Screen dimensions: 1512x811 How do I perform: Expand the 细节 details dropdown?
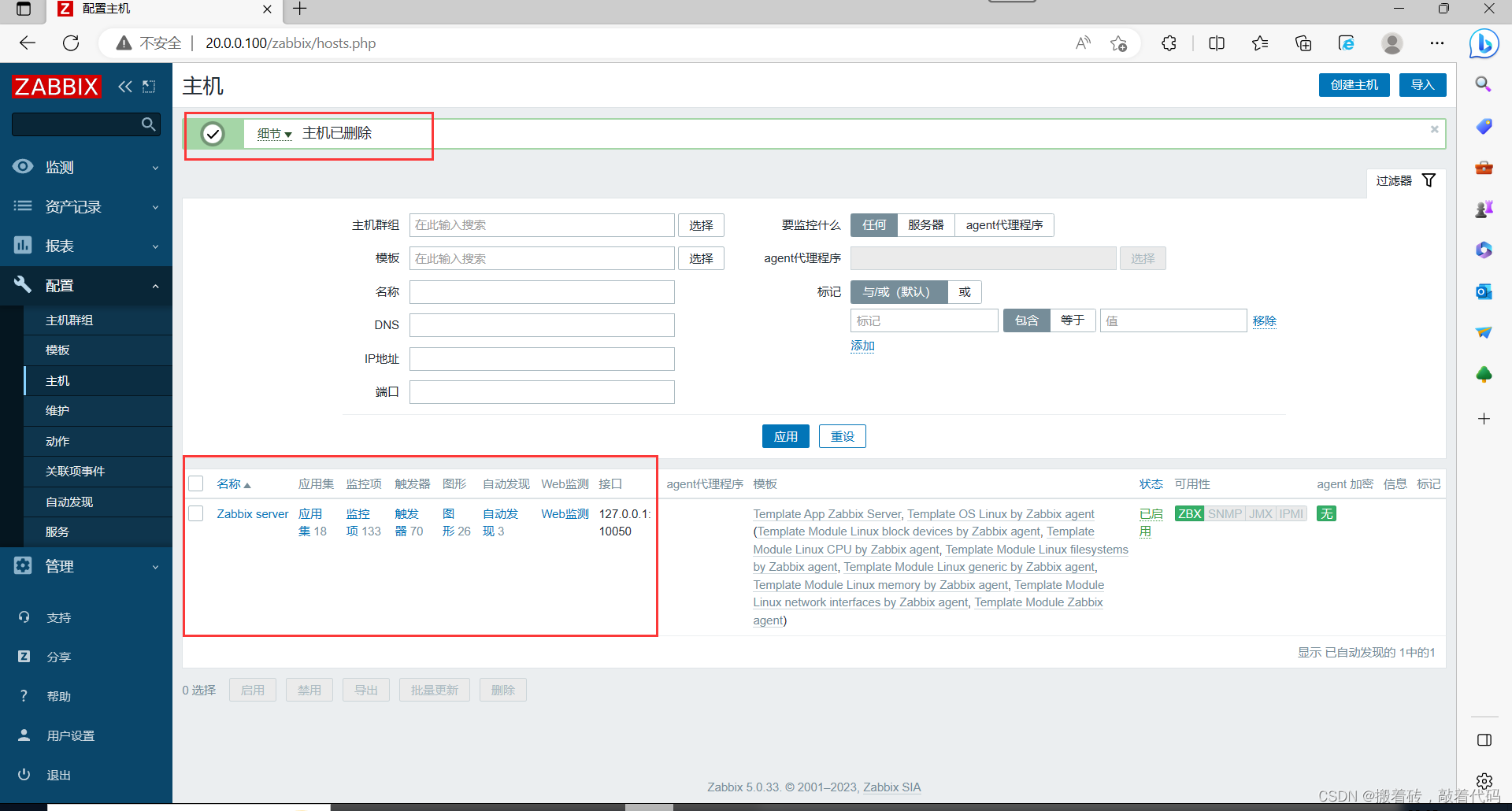(x=274, y=134)
